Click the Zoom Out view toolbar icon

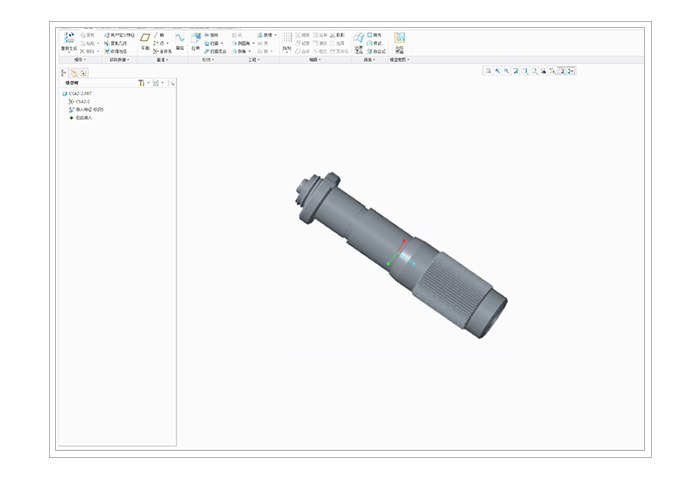pos(507,71)
